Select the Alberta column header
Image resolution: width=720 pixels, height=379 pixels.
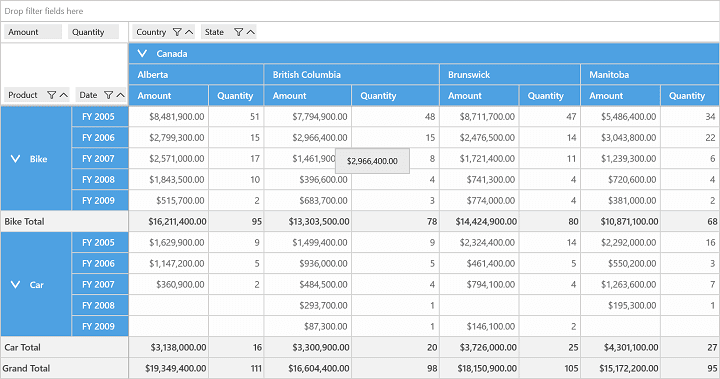point(197,74)
